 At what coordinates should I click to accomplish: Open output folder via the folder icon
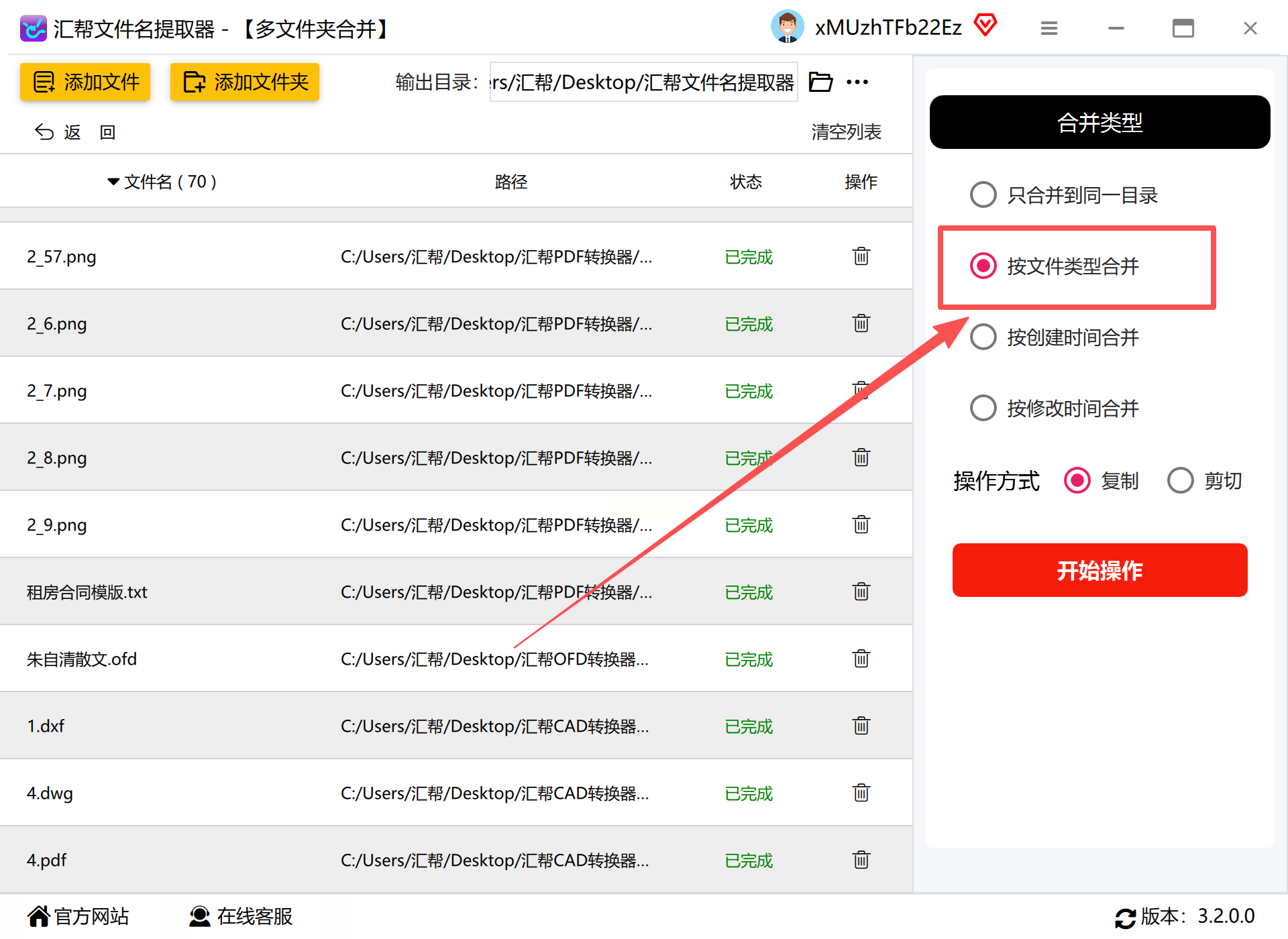(820, 82)
